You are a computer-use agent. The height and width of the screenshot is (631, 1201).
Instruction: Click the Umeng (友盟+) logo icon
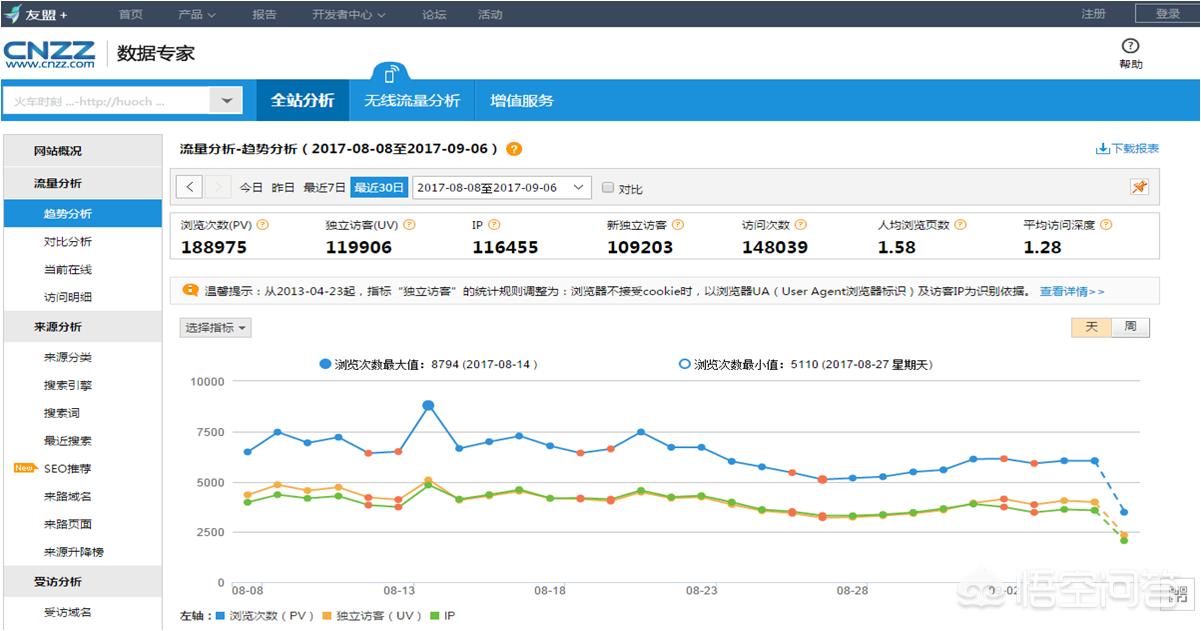(x=13, y=14)
